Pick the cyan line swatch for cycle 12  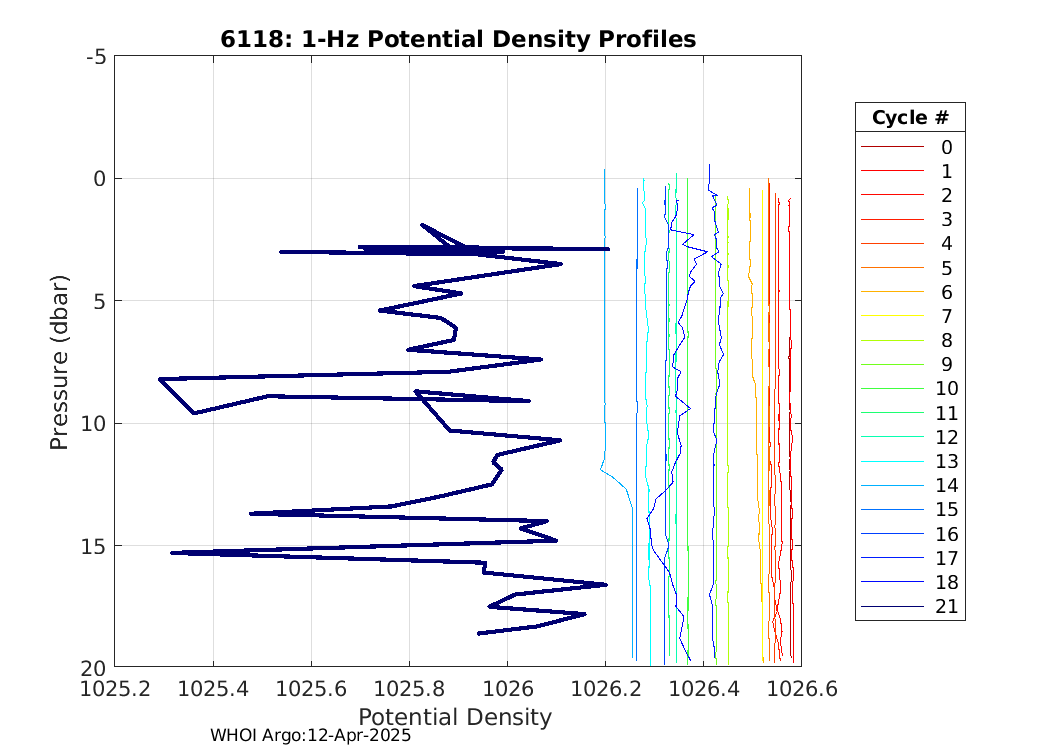pos(891,437)
